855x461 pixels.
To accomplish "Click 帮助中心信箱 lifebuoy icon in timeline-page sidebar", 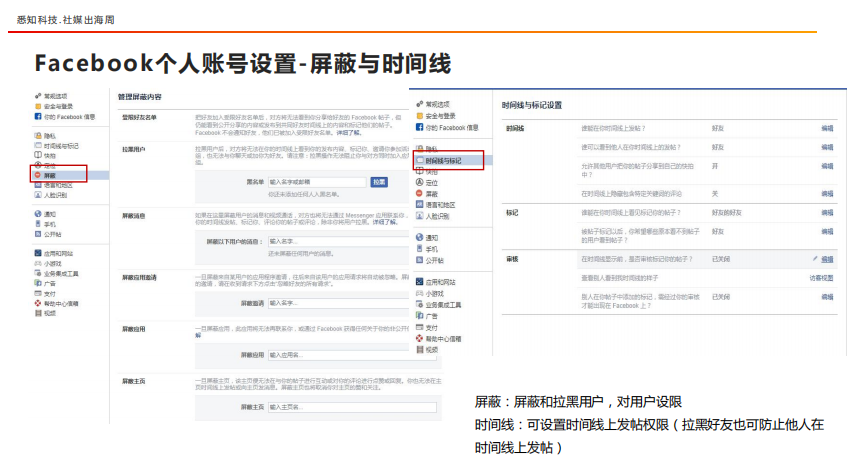I will (419, 338).
